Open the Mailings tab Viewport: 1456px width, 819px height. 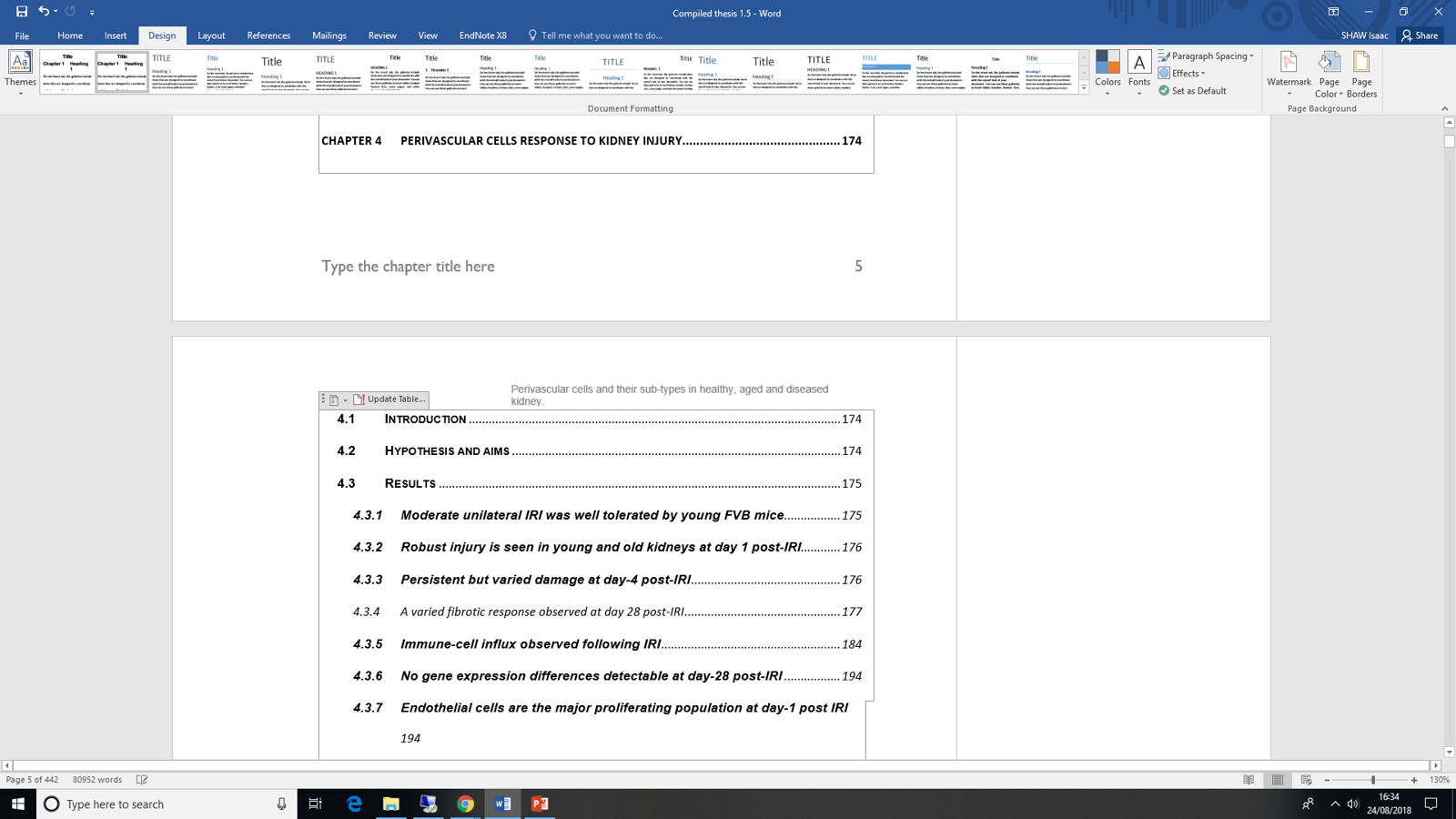pyautogui.click(x=329, y=35)
